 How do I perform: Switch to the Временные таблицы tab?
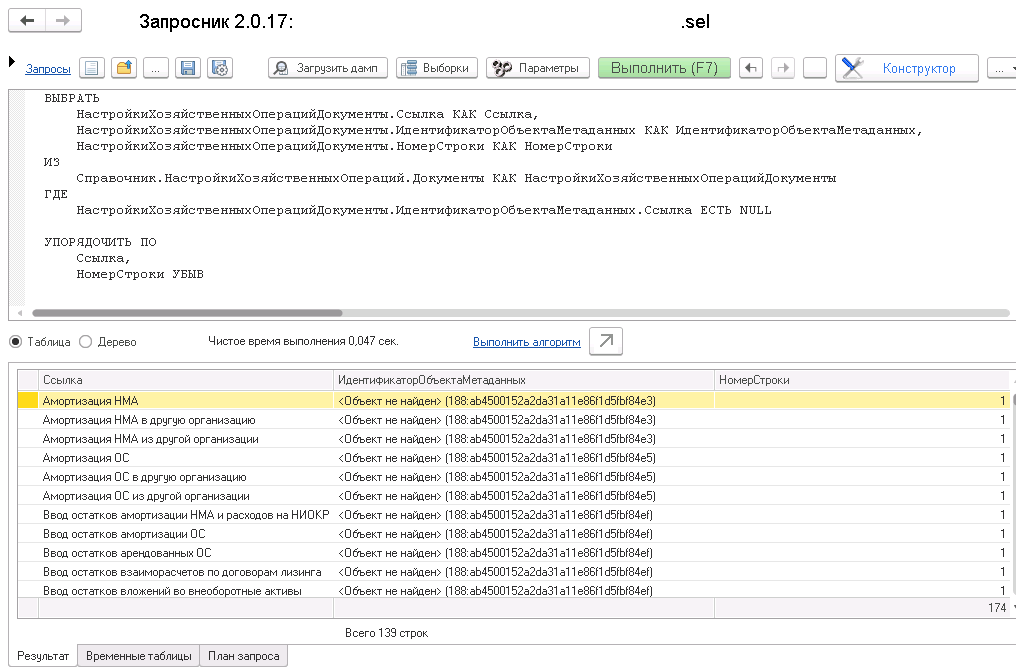[139, 656]
